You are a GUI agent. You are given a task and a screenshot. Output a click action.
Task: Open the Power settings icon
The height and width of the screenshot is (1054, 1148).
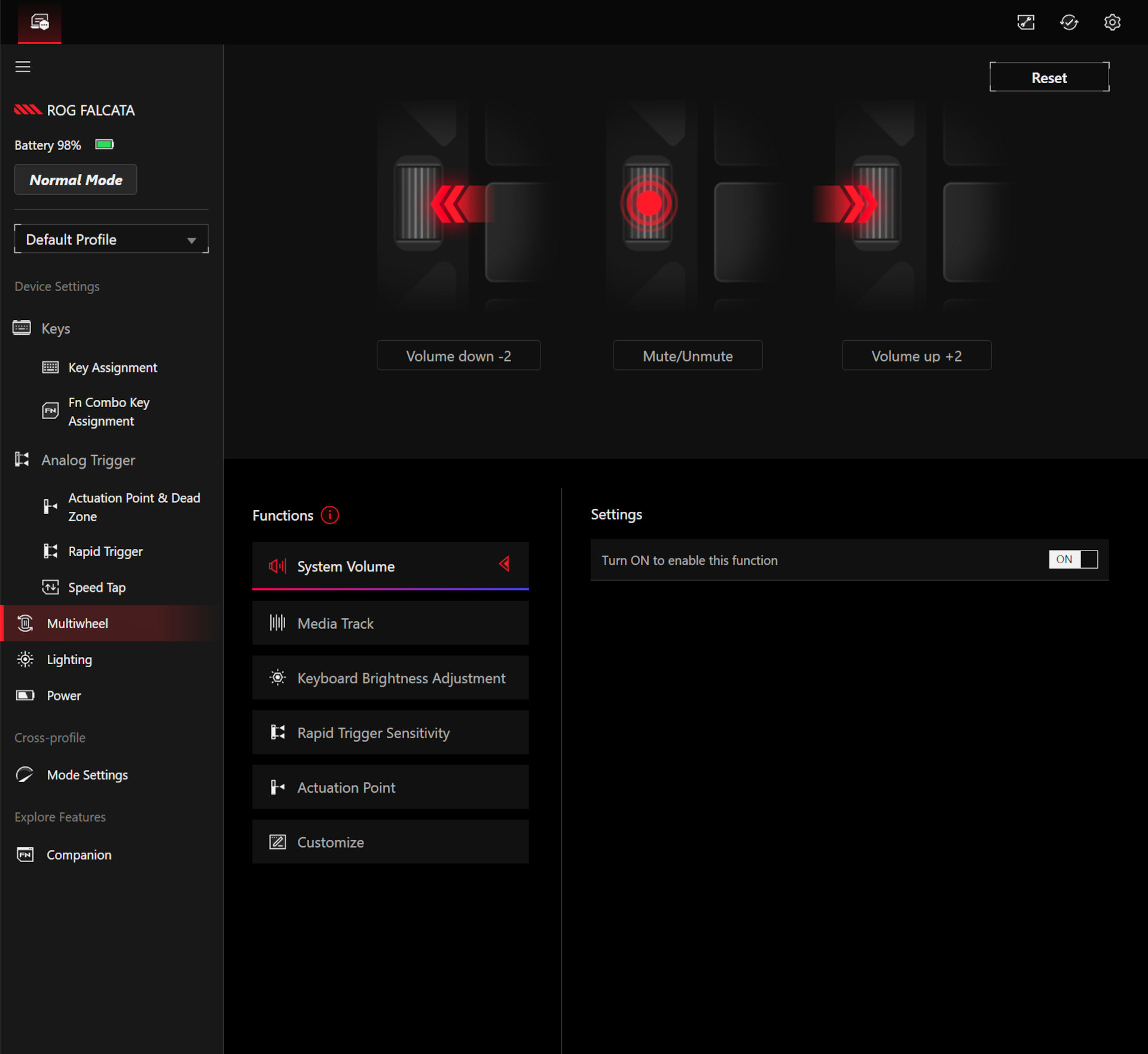coord(25,695)
